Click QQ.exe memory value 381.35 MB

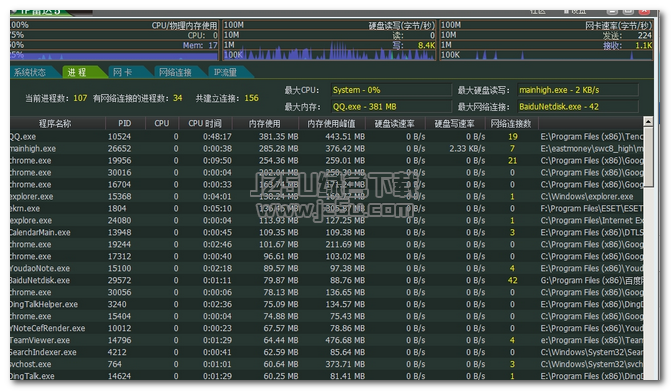click(x=278, y=136)
